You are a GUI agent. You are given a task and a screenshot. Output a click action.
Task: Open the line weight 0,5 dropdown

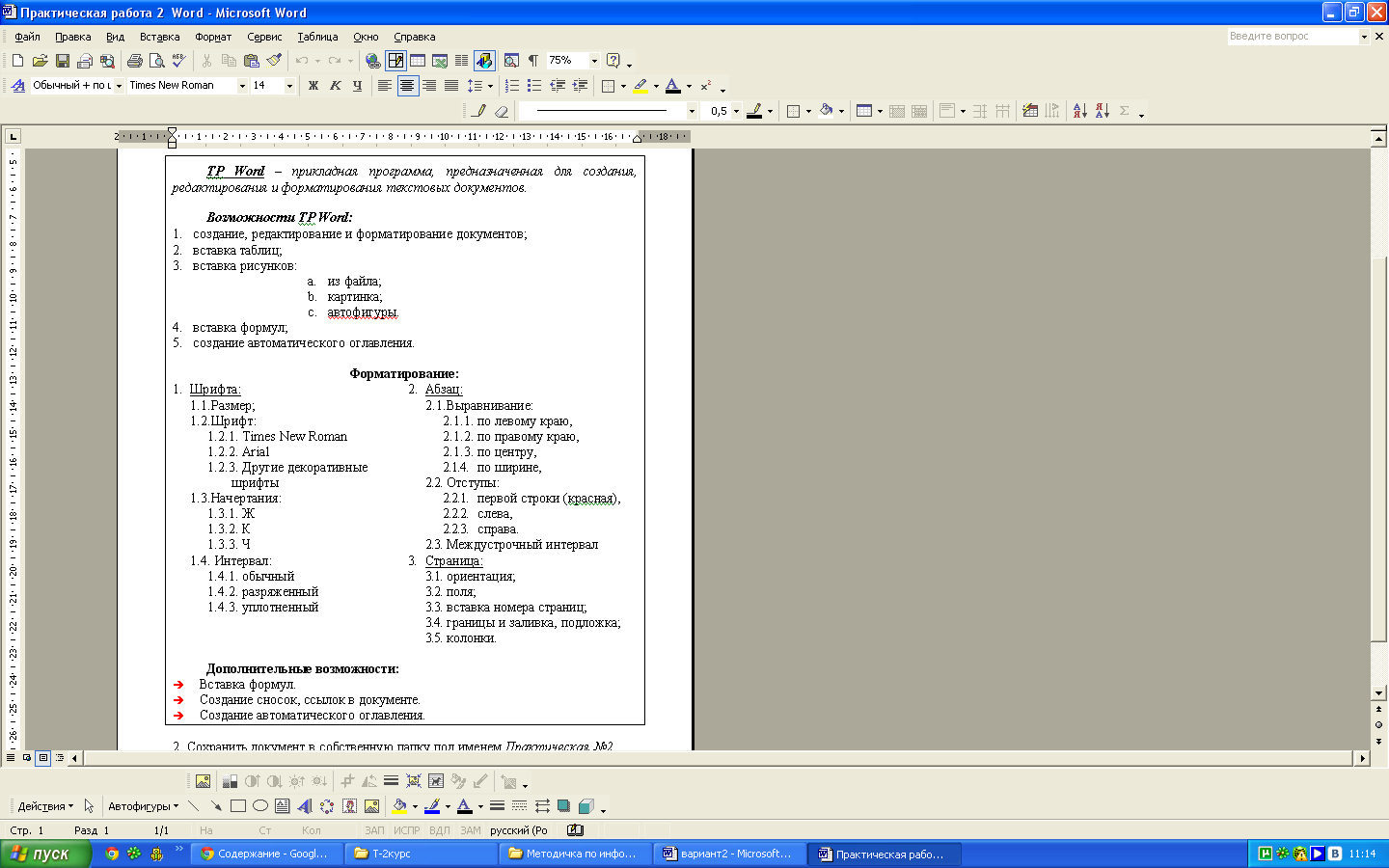pyautogui.click(x=736, y=111)
